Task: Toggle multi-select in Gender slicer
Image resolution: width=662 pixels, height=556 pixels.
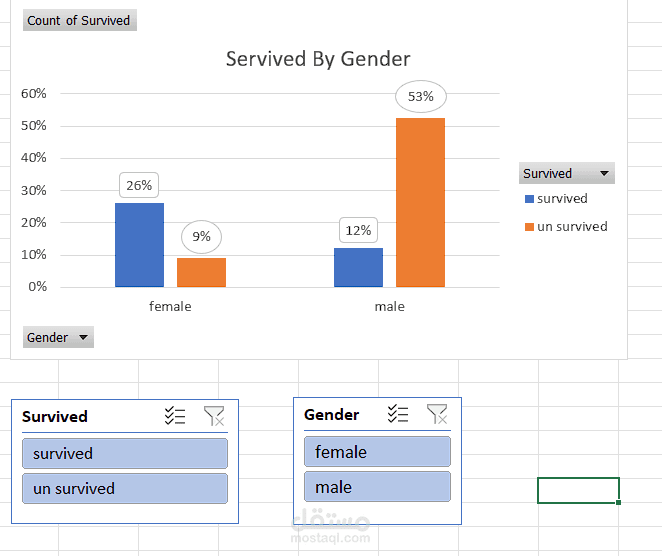Action: [x=398, y=414]
